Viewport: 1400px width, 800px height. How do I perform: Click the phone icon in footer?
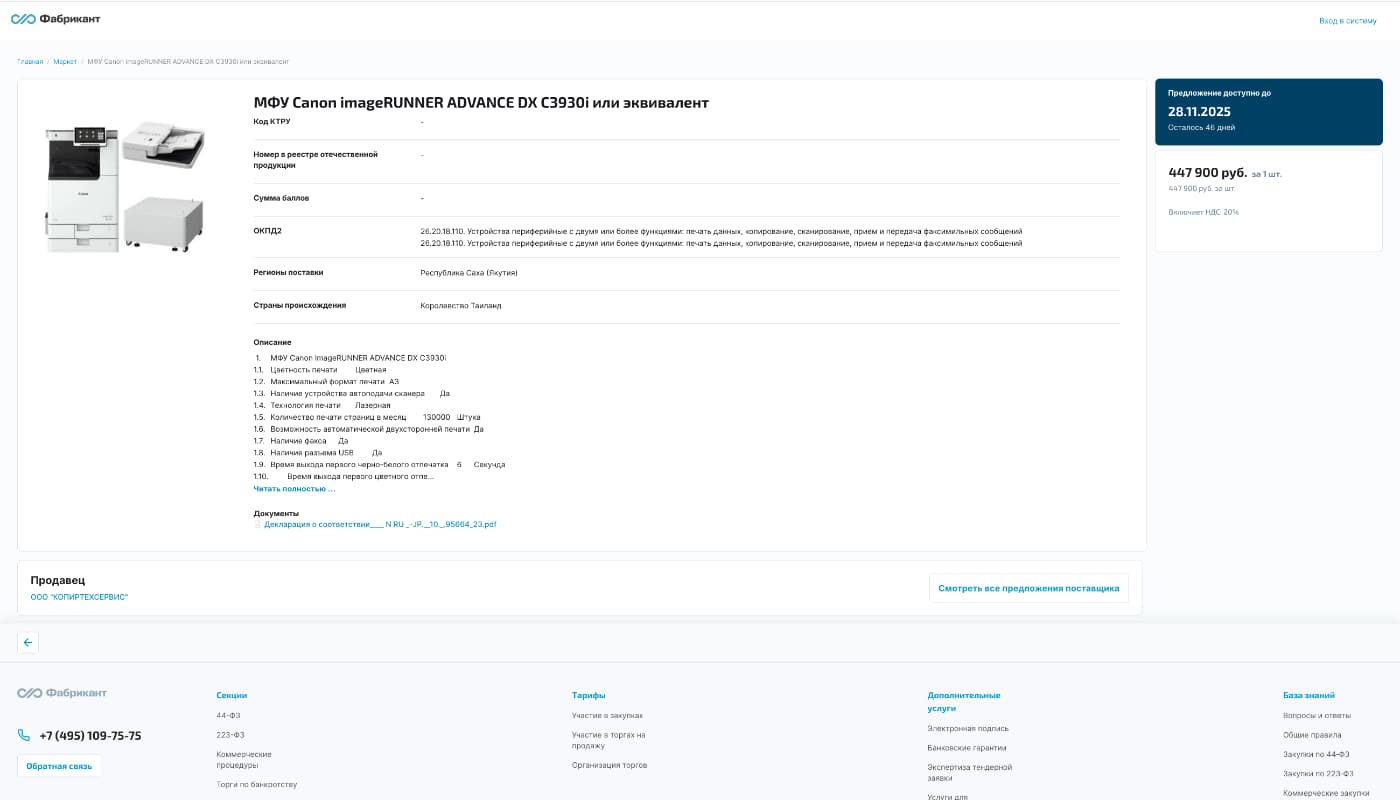(x=24, y=735)
